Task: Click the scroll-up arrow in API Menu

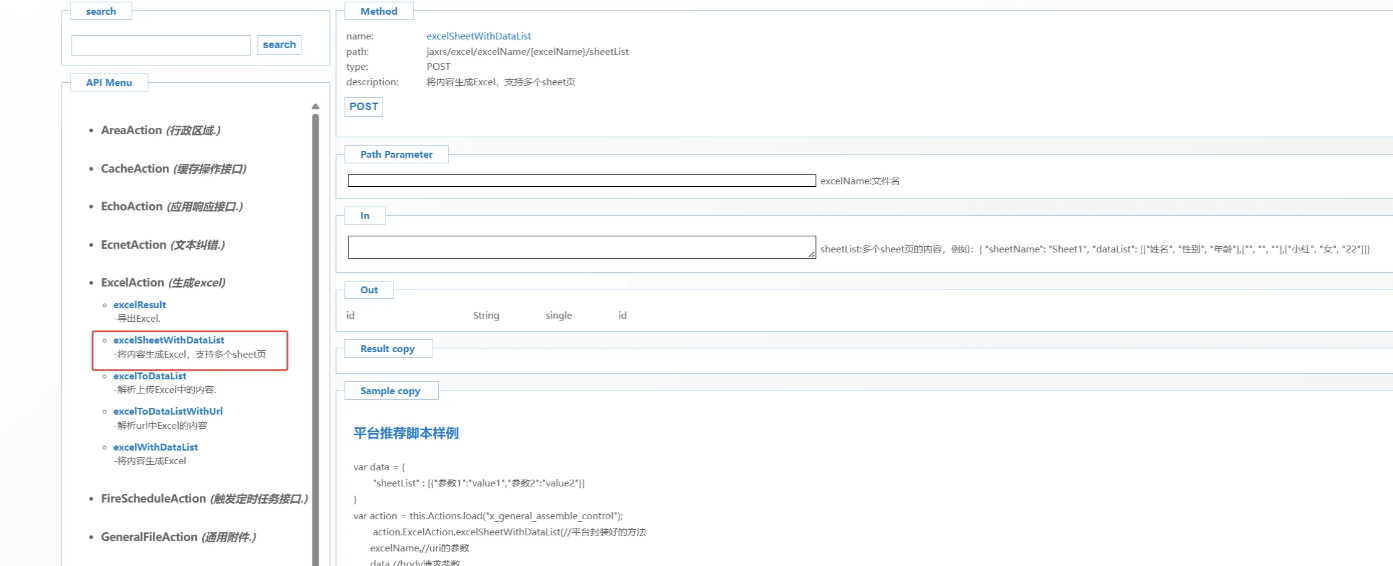Action: coord(315,106)
